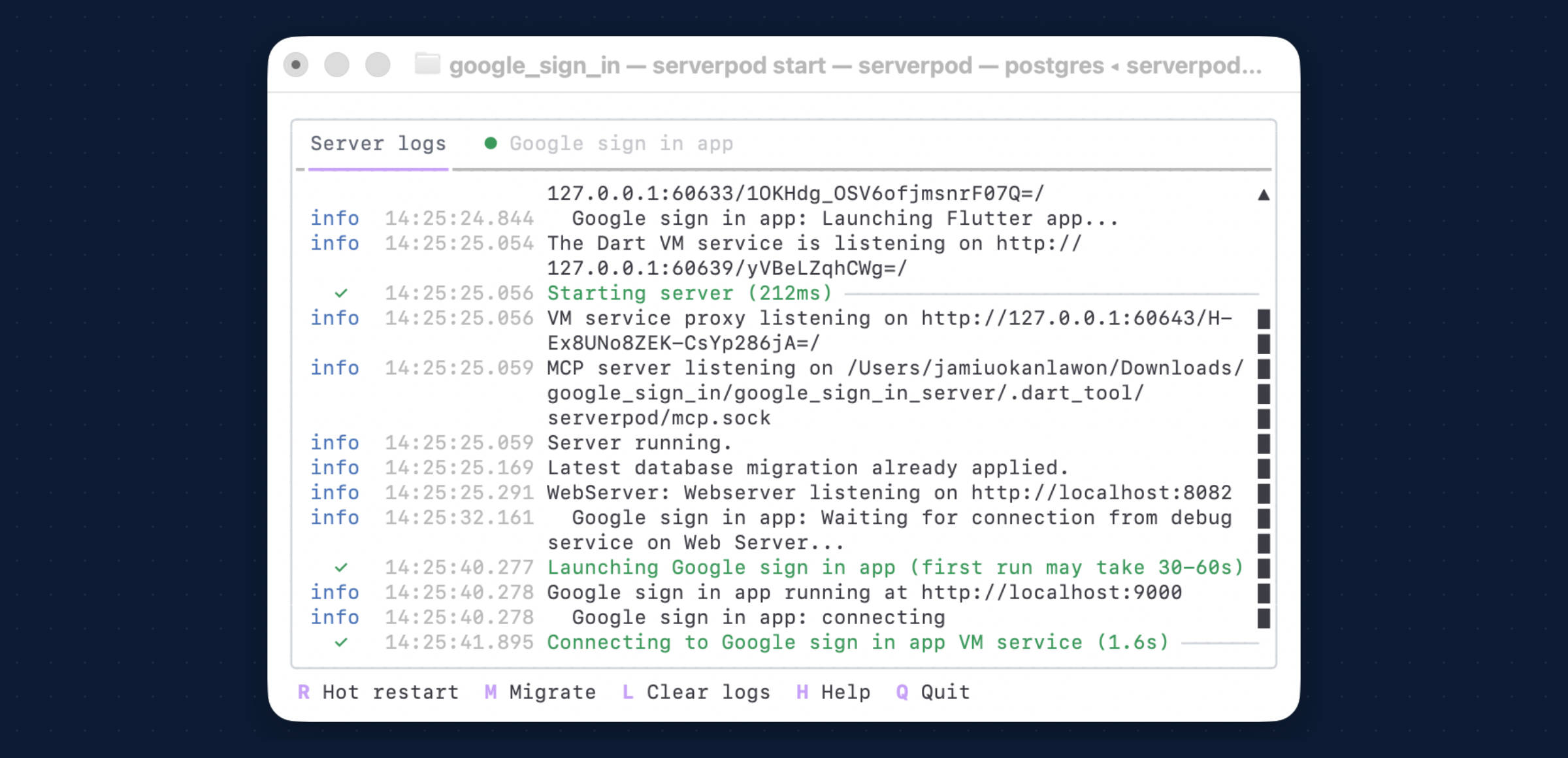The image size is (1568, 758).
Task: Switch to the Server logs tab
Action: pos(378,143)
